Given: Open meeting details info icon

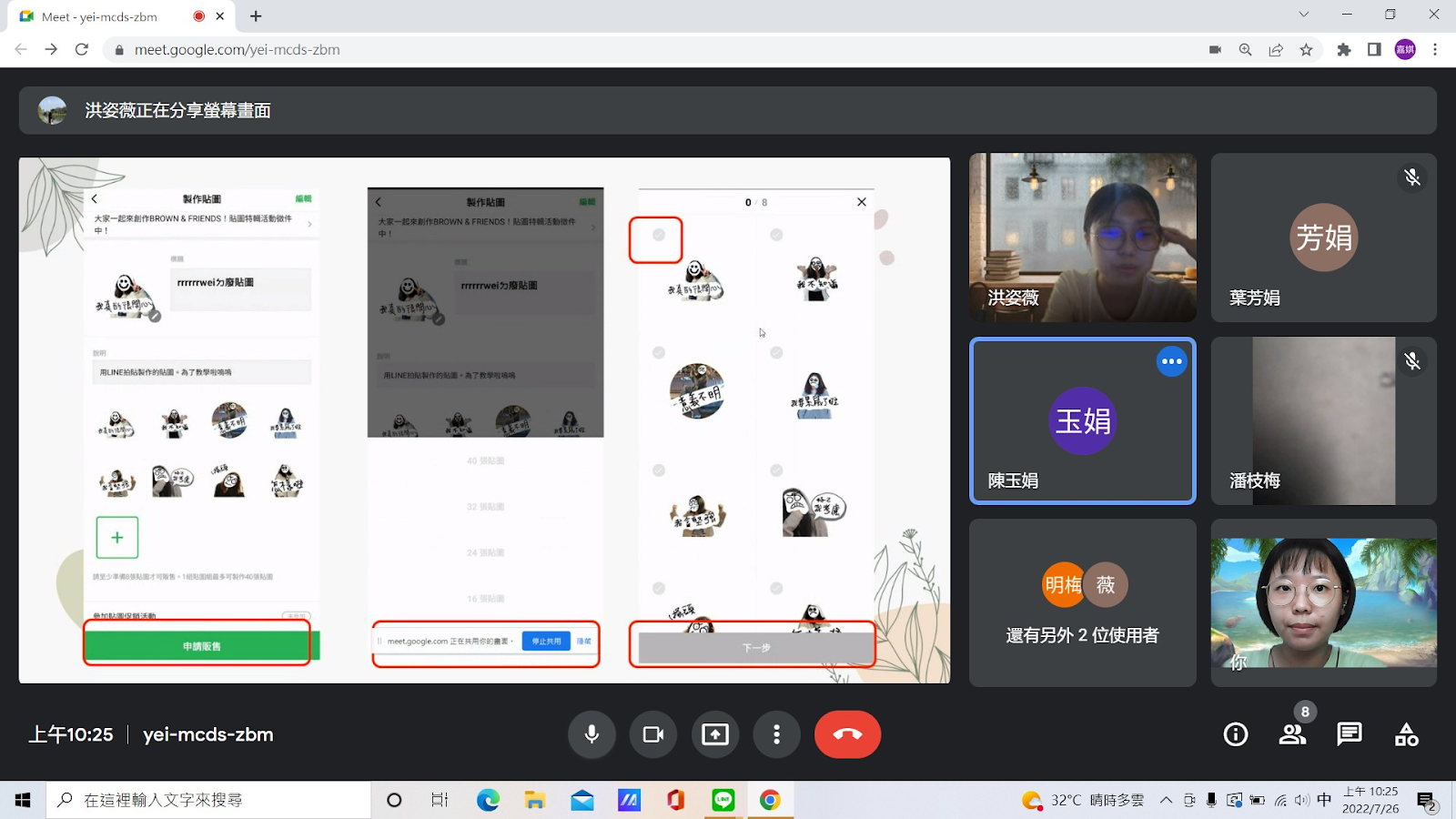Looking at the screenshot, I should pos(1236,734).
